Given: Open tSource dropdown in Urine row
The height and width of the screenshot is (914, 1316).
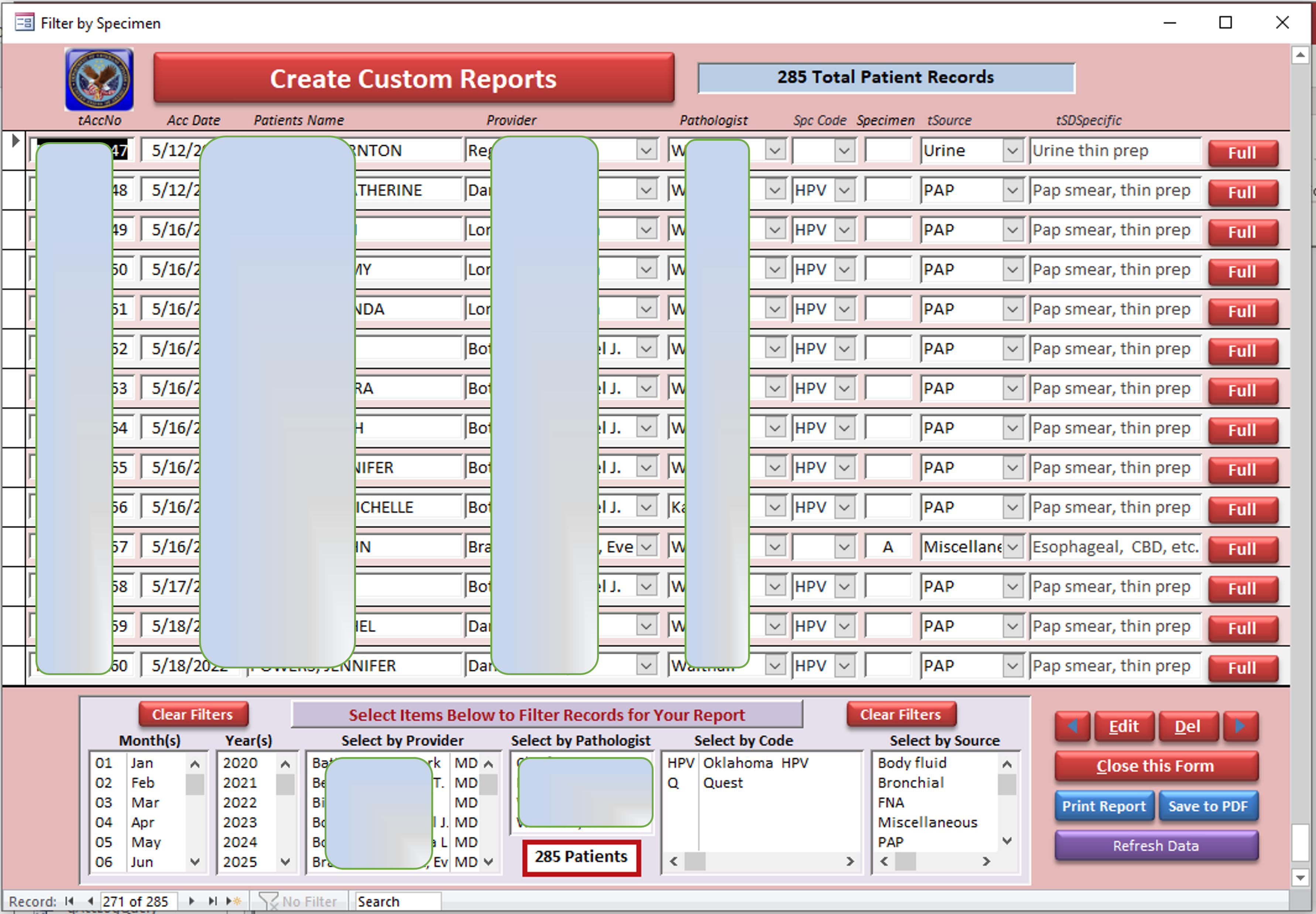Looking at the screenshot, I should pyautogui.click(x=1012, y=151).
